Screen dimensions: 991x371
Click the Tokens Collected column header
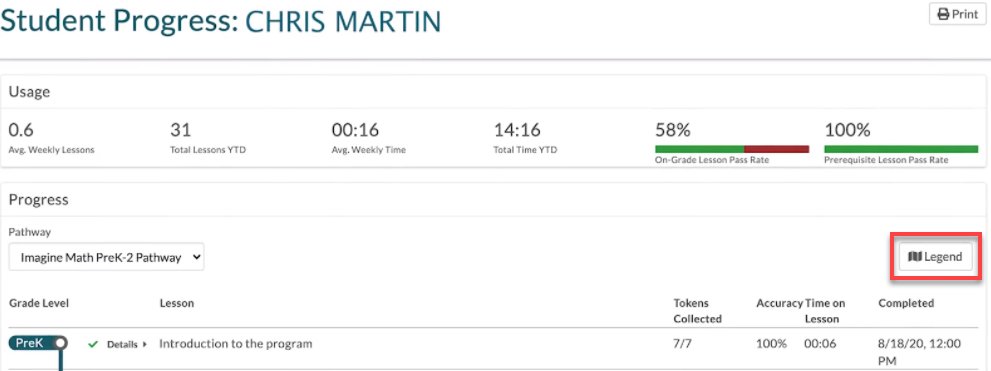(x=698, y=311)
